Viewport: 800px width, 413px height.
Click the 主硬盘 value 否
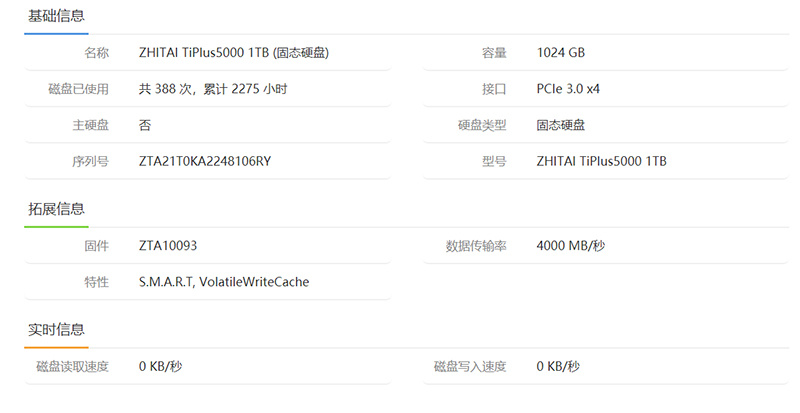click(145, 125)
